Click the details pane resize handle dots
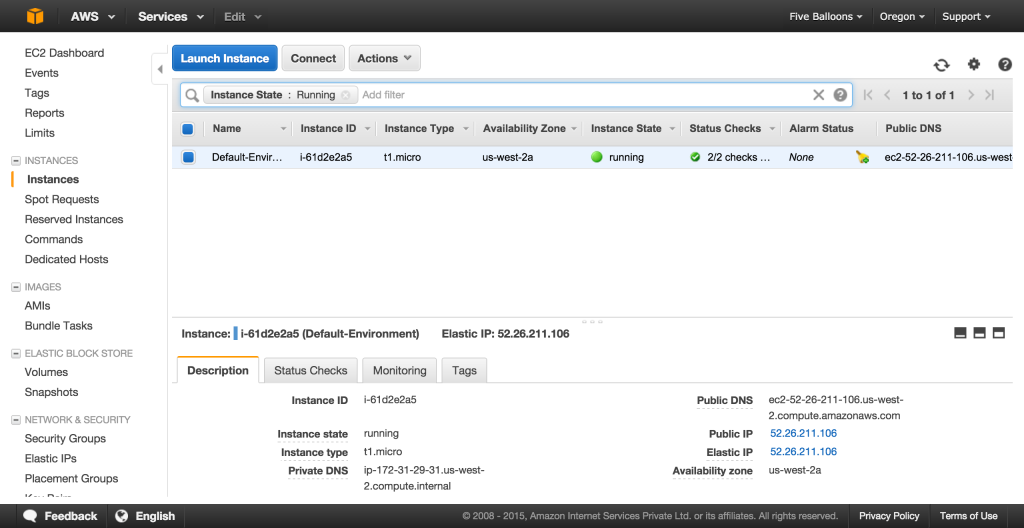The image size is (1024, 528). point(592,322)
